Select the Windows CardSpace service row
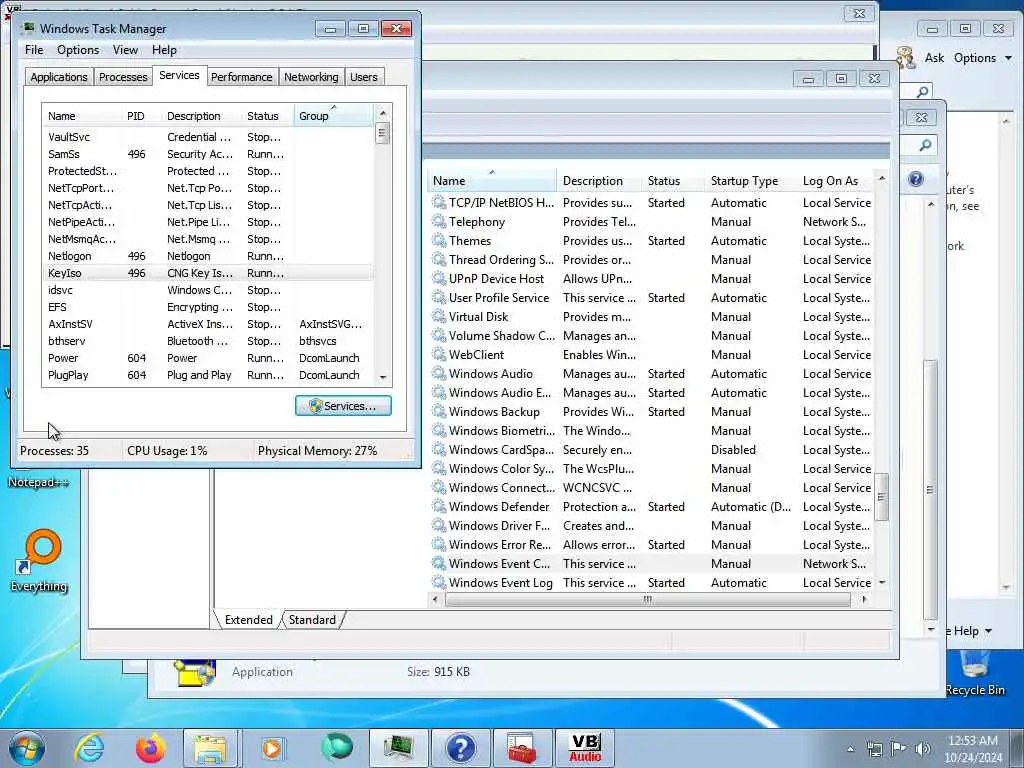This screenshot has height=768, width=1024. point(651,450)
